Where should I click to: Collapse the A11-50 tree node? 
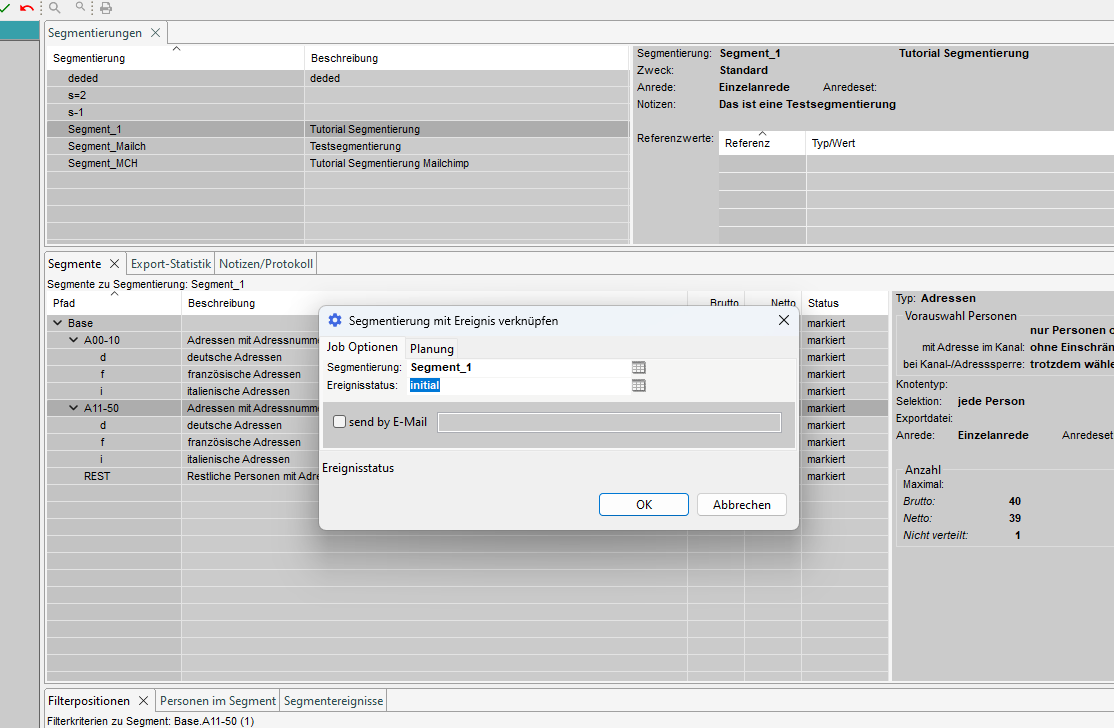(x=73, y=408)
